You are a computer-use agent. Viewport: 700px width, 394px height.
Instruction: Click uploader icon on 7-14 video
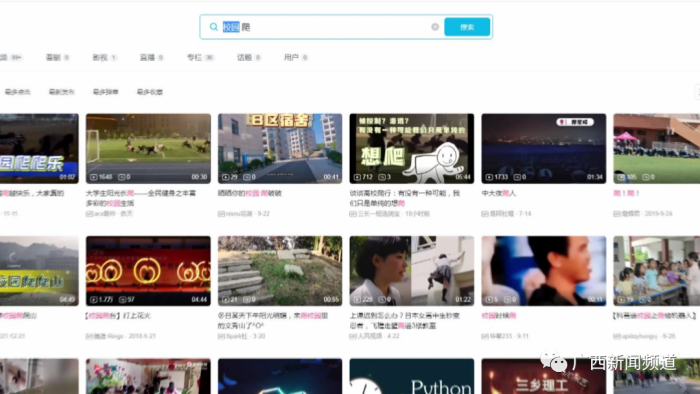click(x=485, y=214)
